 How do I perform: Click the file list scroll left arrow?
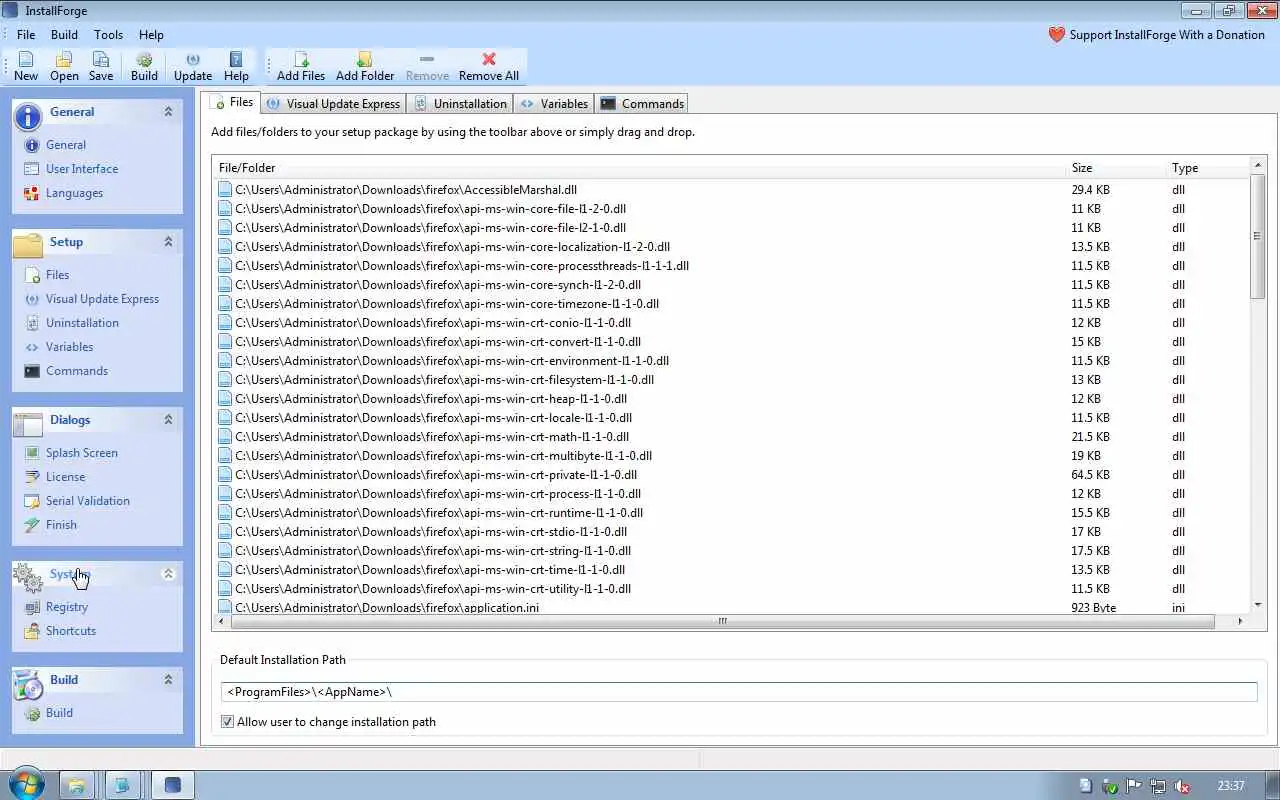click(222, 621)
